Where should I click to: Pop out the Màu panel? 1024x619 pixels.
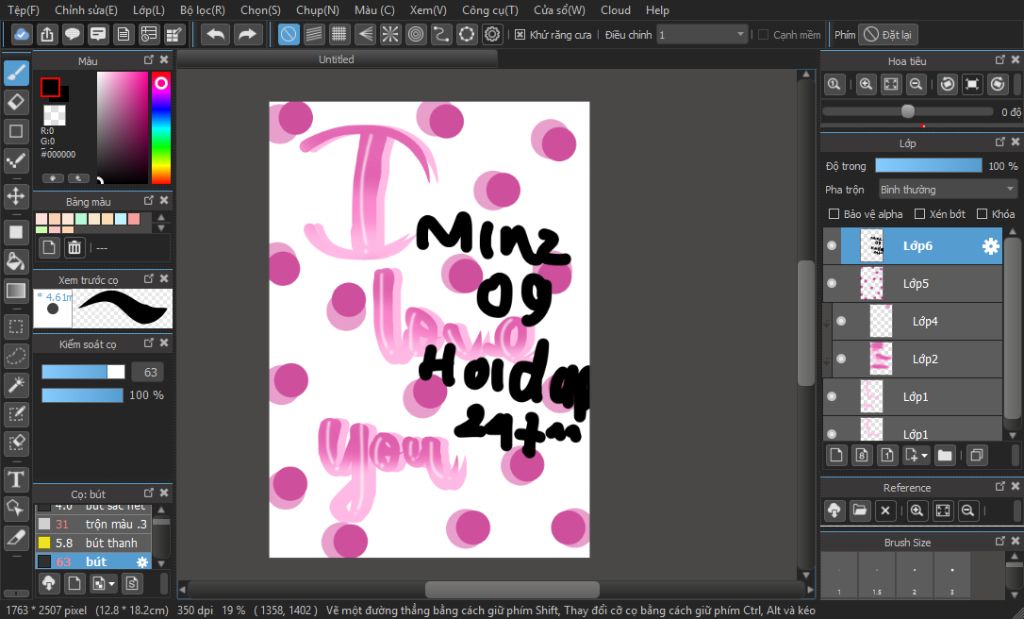(x=149, y=59)
